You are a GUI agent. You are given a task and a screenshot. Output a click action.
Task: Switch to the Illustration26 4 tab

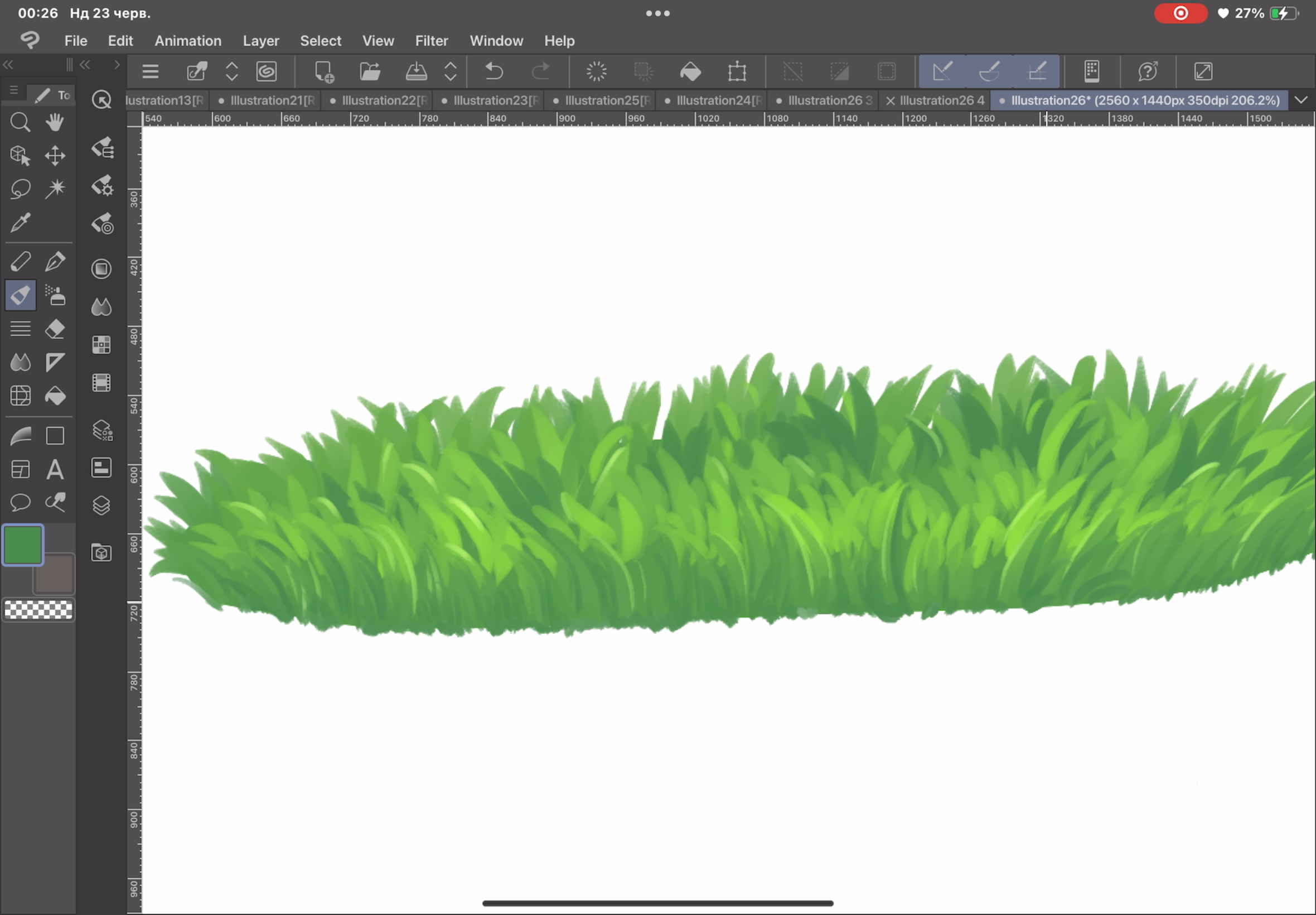(941, 100)
